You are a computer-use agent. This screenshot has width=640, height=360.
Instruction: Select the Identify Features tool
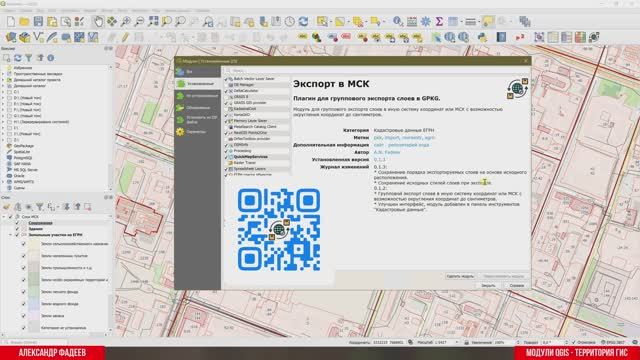point(398,22)
